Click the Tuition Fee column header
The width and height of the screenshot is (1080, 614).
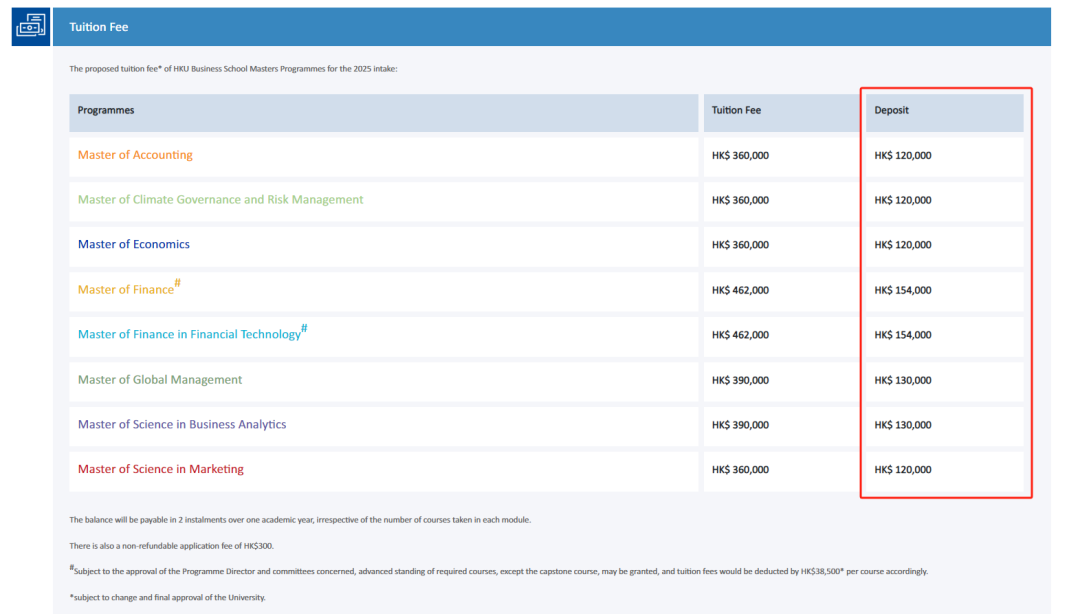(782, 112)
